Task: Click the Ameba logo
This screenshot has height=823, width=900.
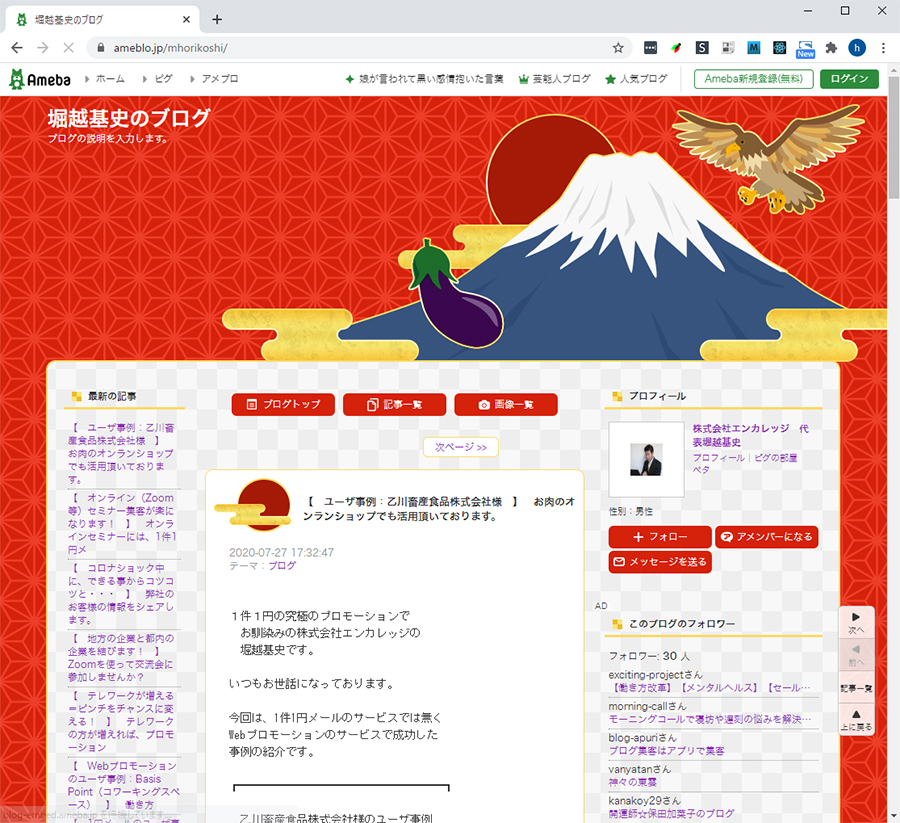Action: pyautogui.click(x=40, y=79)
